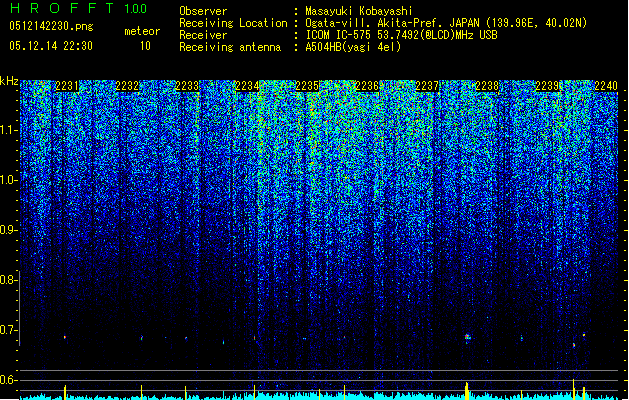
Task: Click the 2234 time marker
Action: [x=247, y=86]
